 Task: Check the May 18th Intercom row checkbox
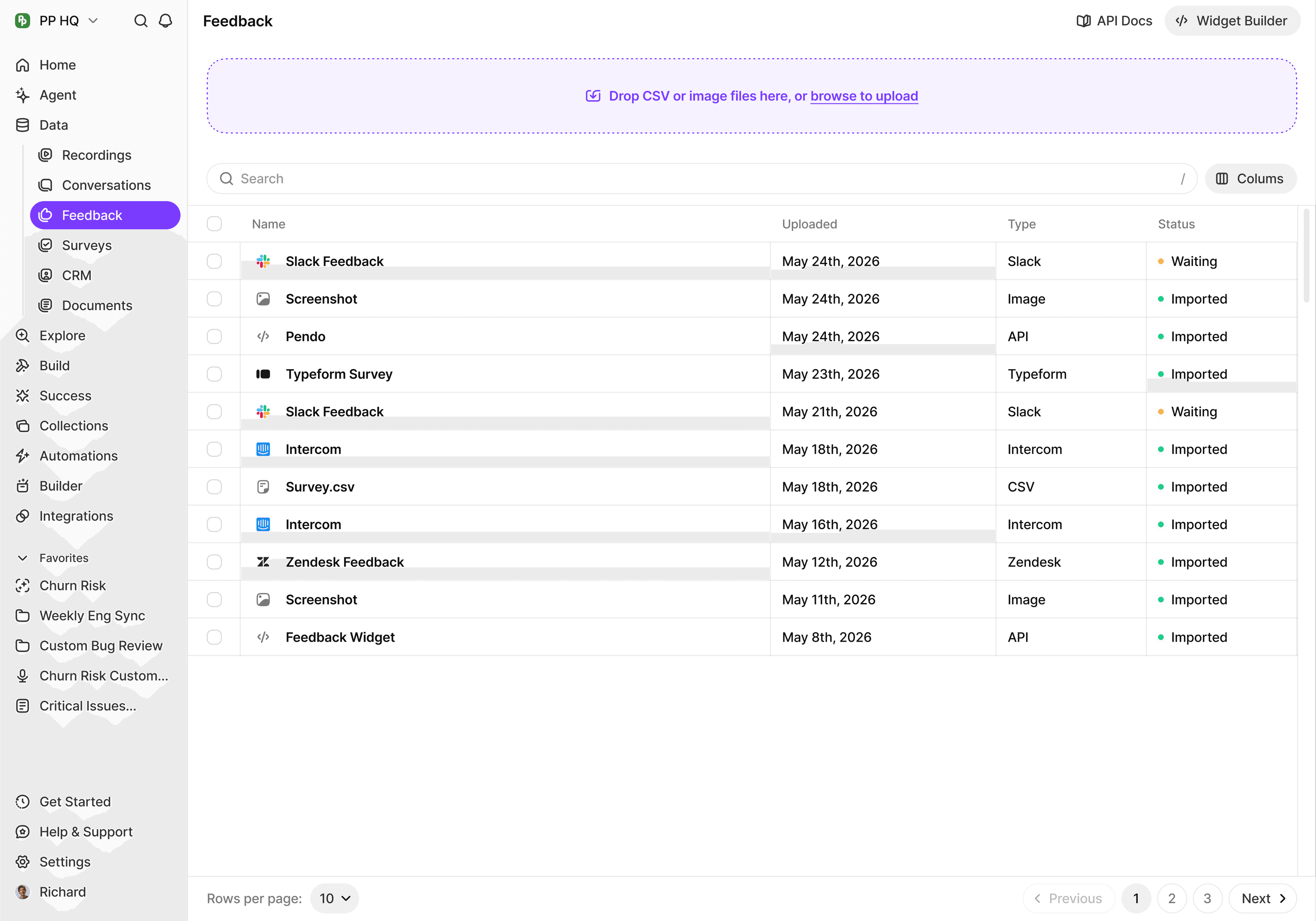215,449
